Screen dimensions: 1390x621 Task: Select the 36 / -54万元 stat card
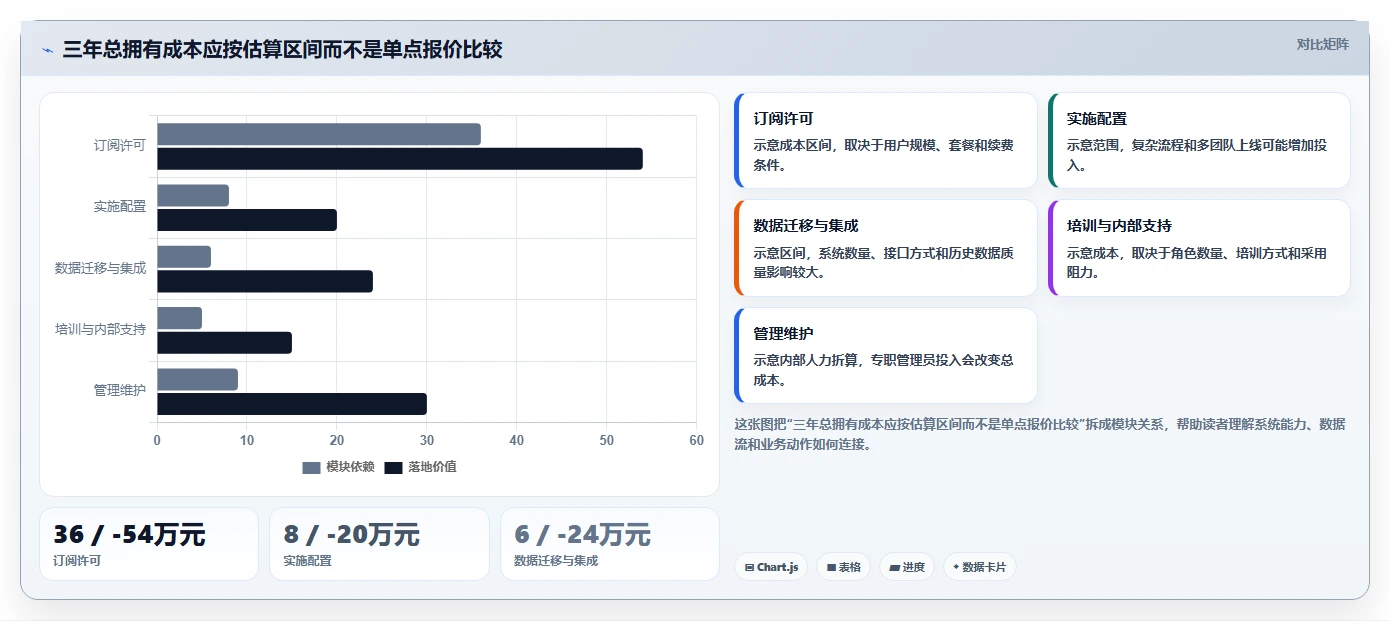(x=149, y=544)
